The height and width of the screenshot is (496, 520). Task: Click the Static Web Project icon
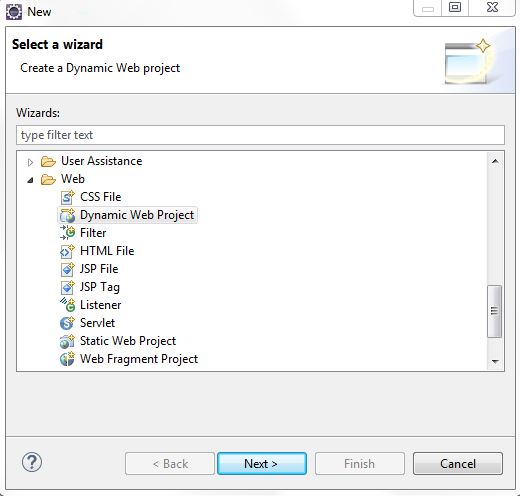(x=67, y=341)
